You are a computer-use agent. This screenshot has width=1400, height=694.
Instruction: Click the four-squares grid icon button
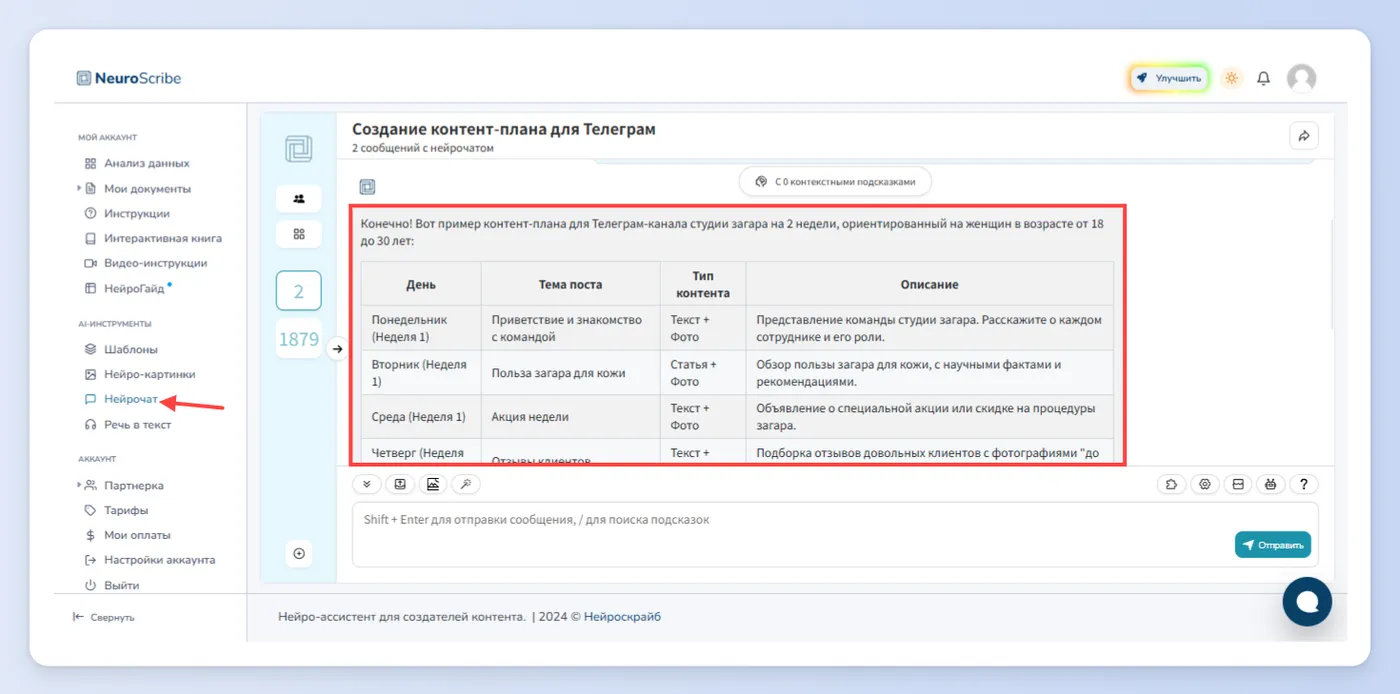[x=298, y=234]
